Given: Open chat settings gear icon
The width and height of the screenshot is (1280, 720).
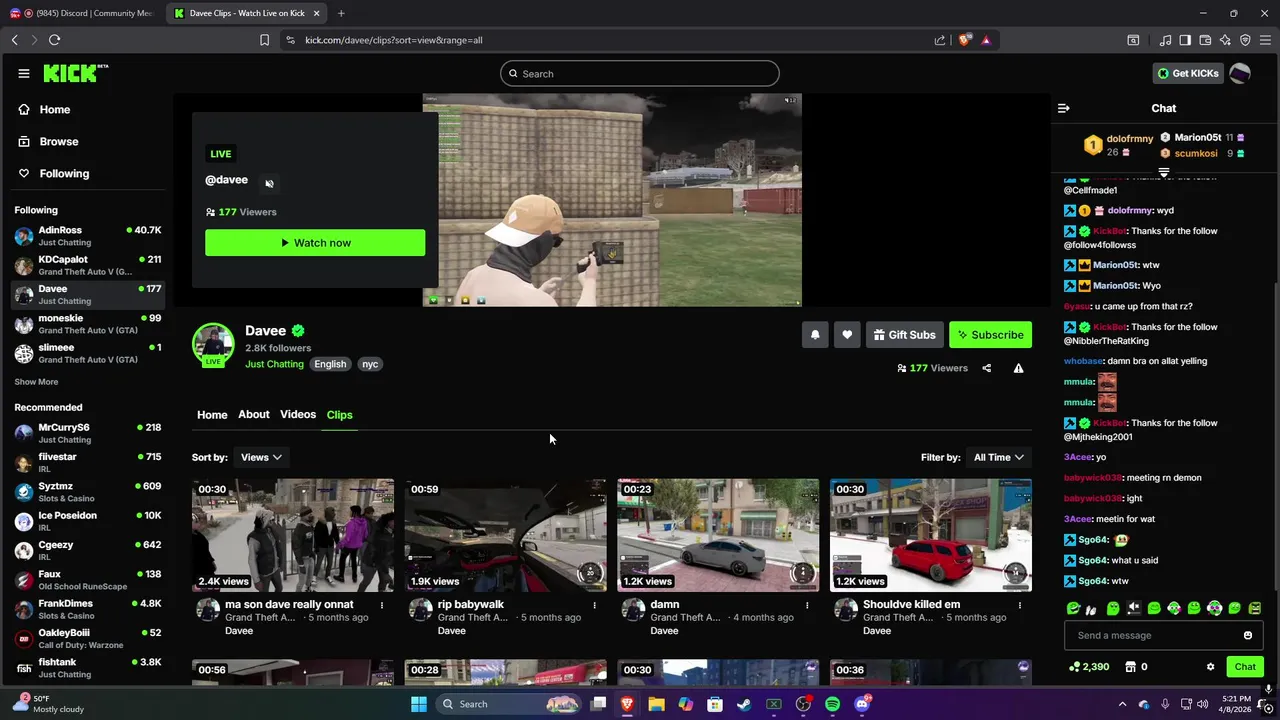Looking at the screenshot, I should [1210, 667].
